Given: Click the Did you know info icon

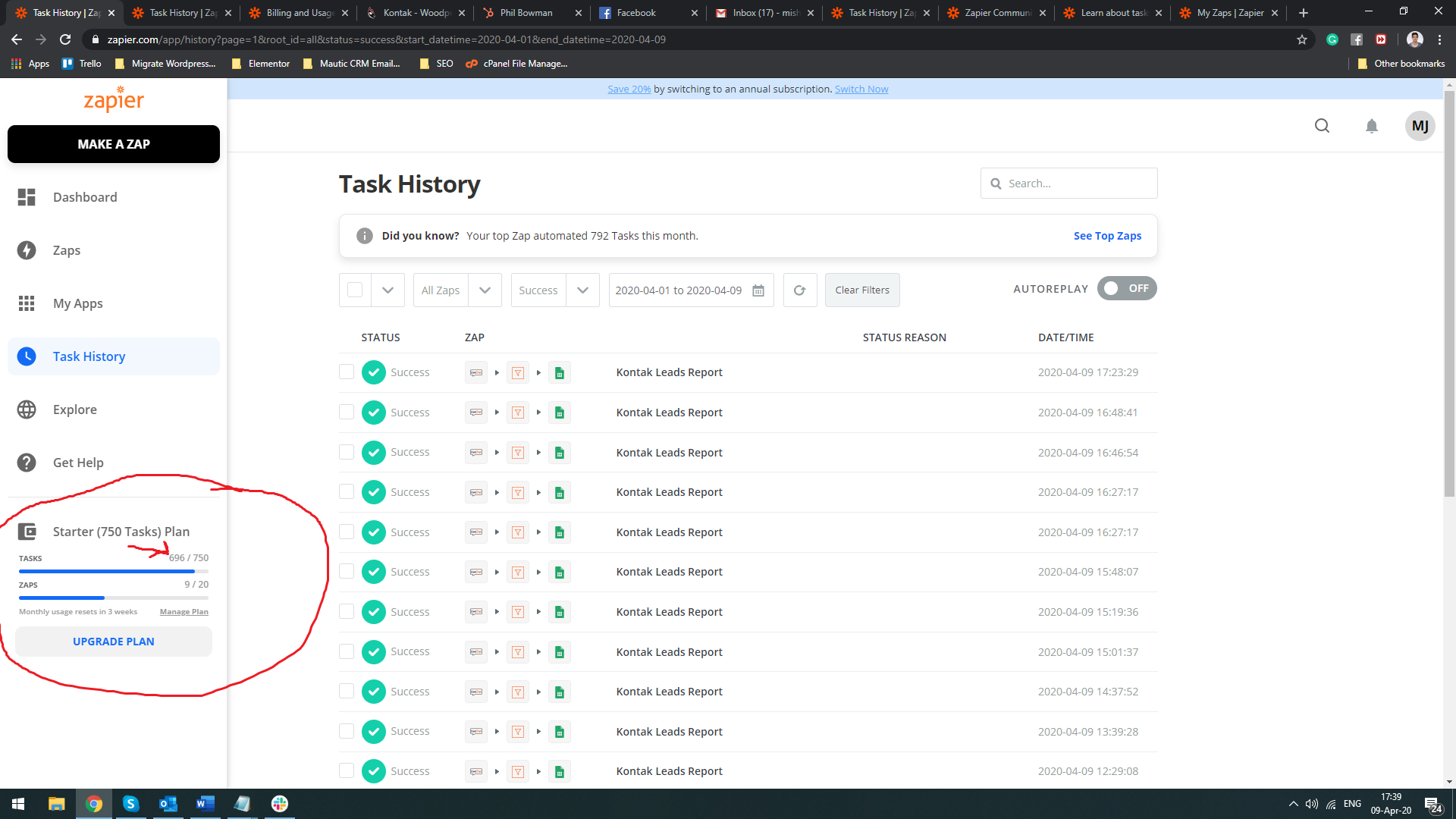Looking at the screenshot, I should click(364, 236).
